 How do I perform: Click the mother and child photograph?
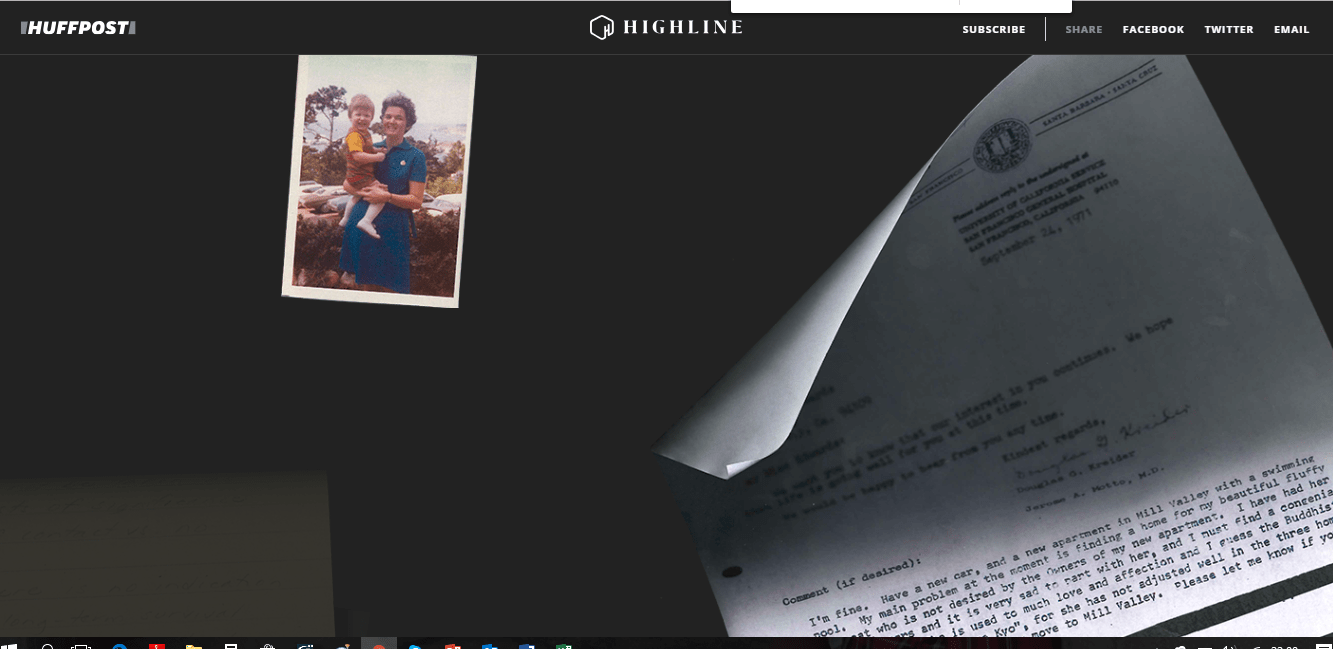point(379,180)
